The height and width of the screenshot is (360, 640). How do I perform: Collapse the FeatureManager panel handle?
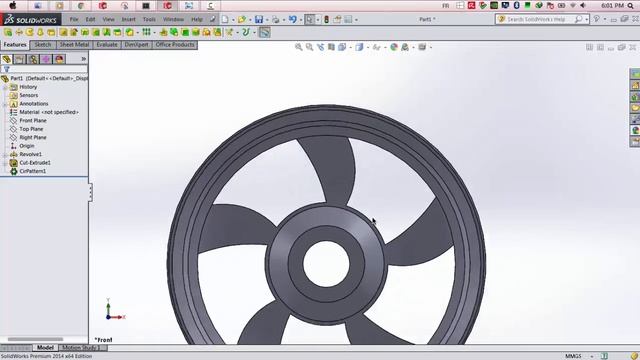90,192
